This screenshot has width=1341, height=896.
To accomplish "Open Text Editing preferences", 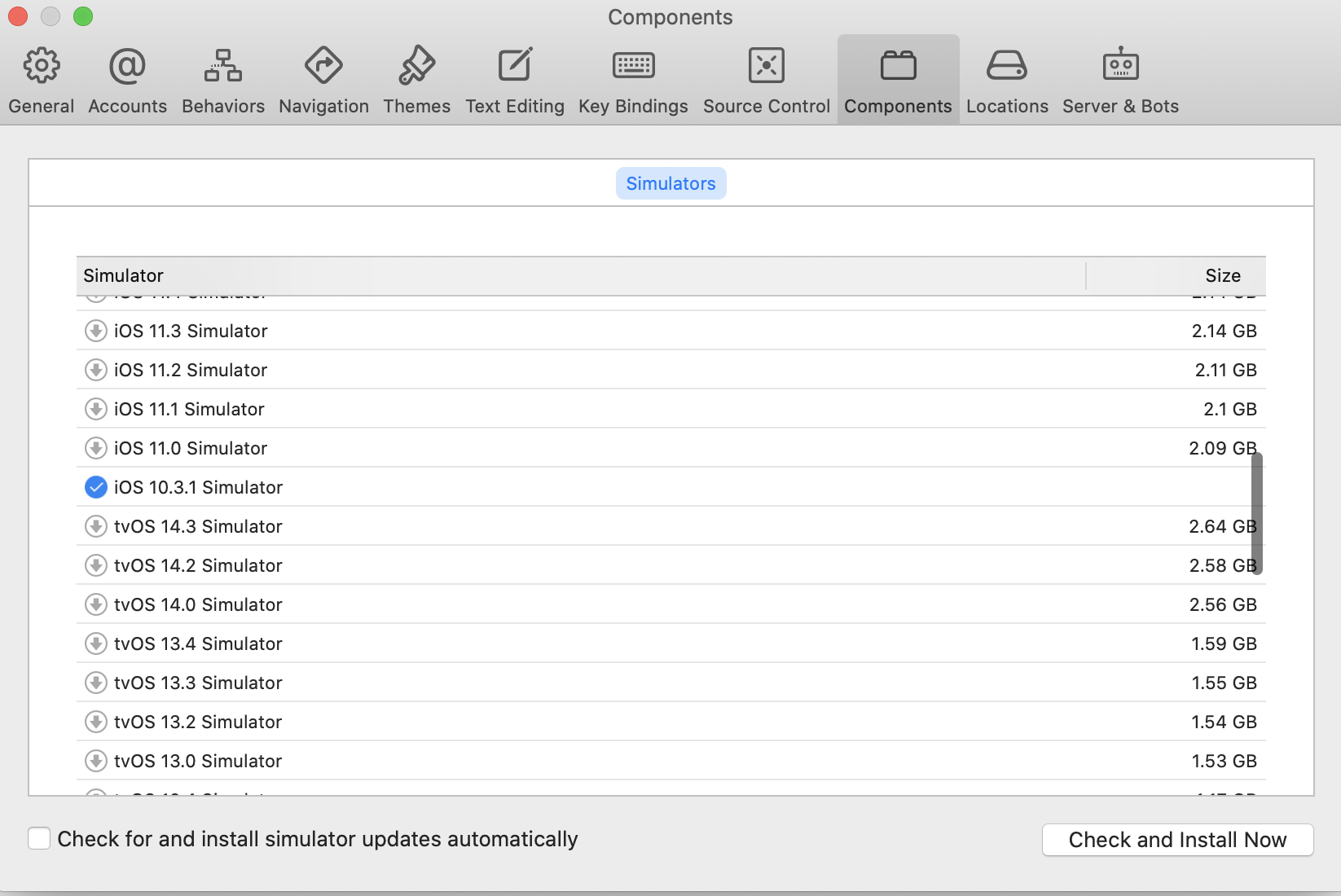I will (515, 81).
